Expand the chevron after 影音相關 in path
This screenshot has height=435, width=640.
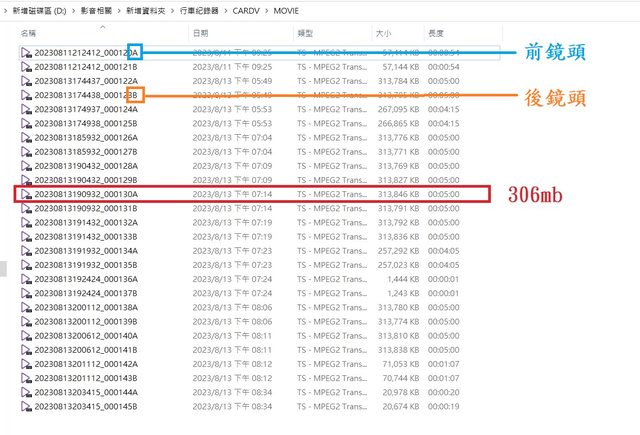click(117, 9)
